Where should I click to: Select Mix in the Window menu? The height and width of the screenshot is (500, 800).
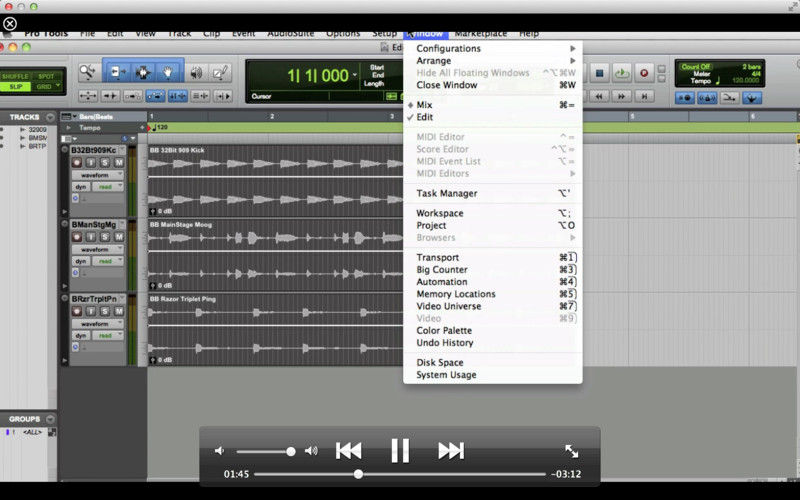(x=493, y=105)
